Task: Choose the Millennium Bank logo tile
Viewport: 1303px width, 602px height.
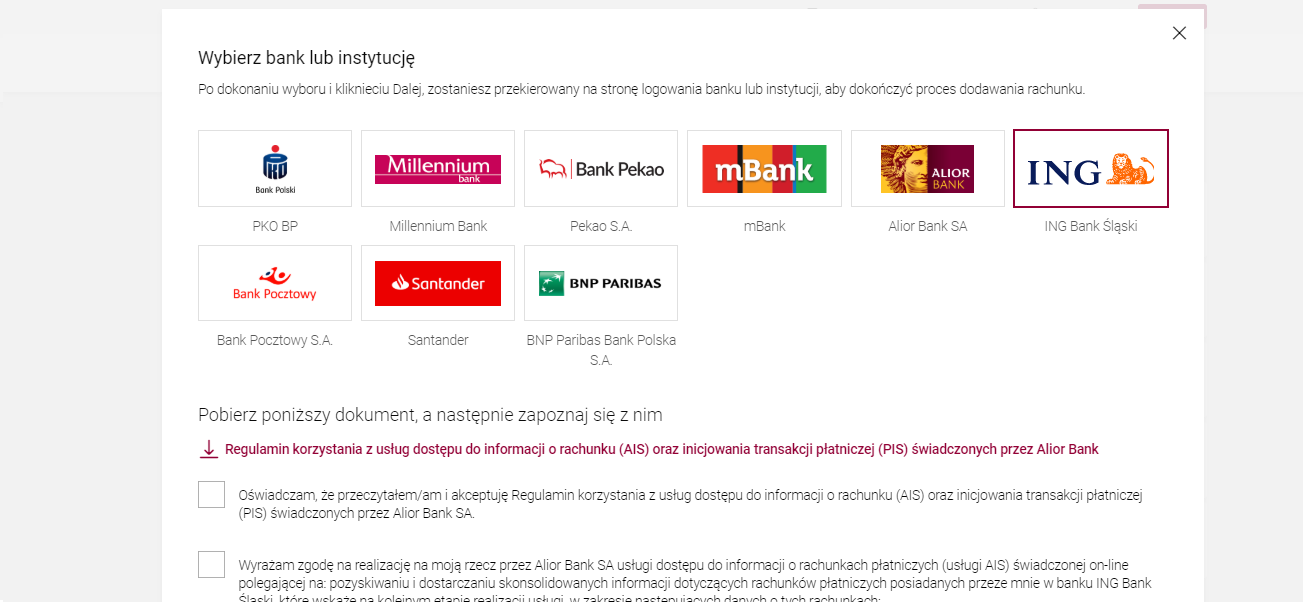Action: (x=438, y=168)
